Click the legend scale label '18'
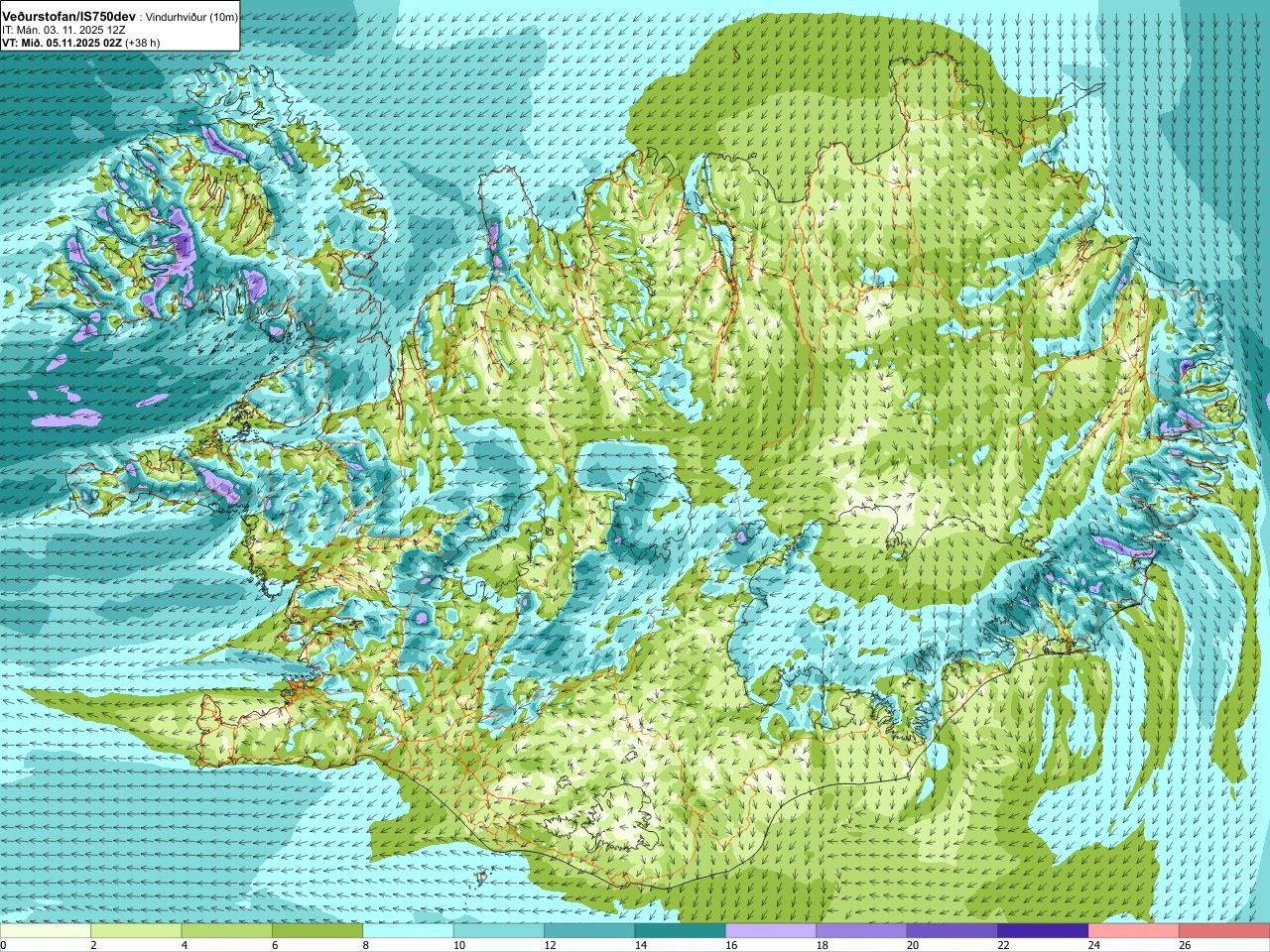 tap(823, 945)
